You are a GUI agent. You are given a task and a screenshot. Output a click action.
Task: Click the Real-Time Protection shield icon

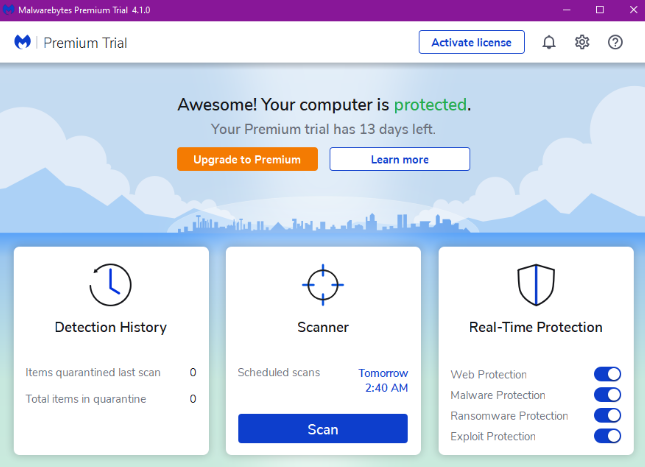(x=536, y=285)
